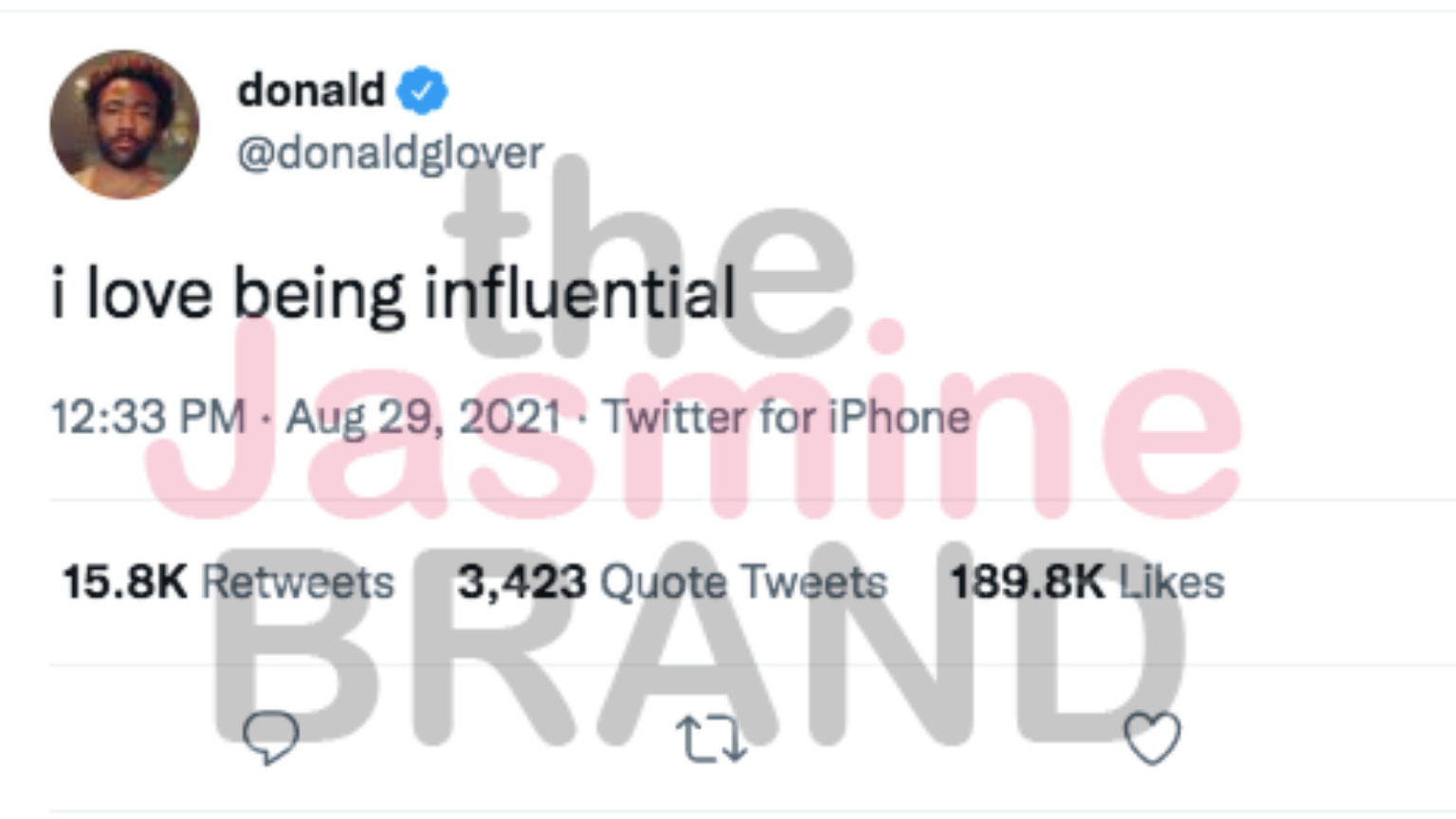
Task: Retweet using the arrows icon
Action: pyautogui.click(x=711, y=738)
